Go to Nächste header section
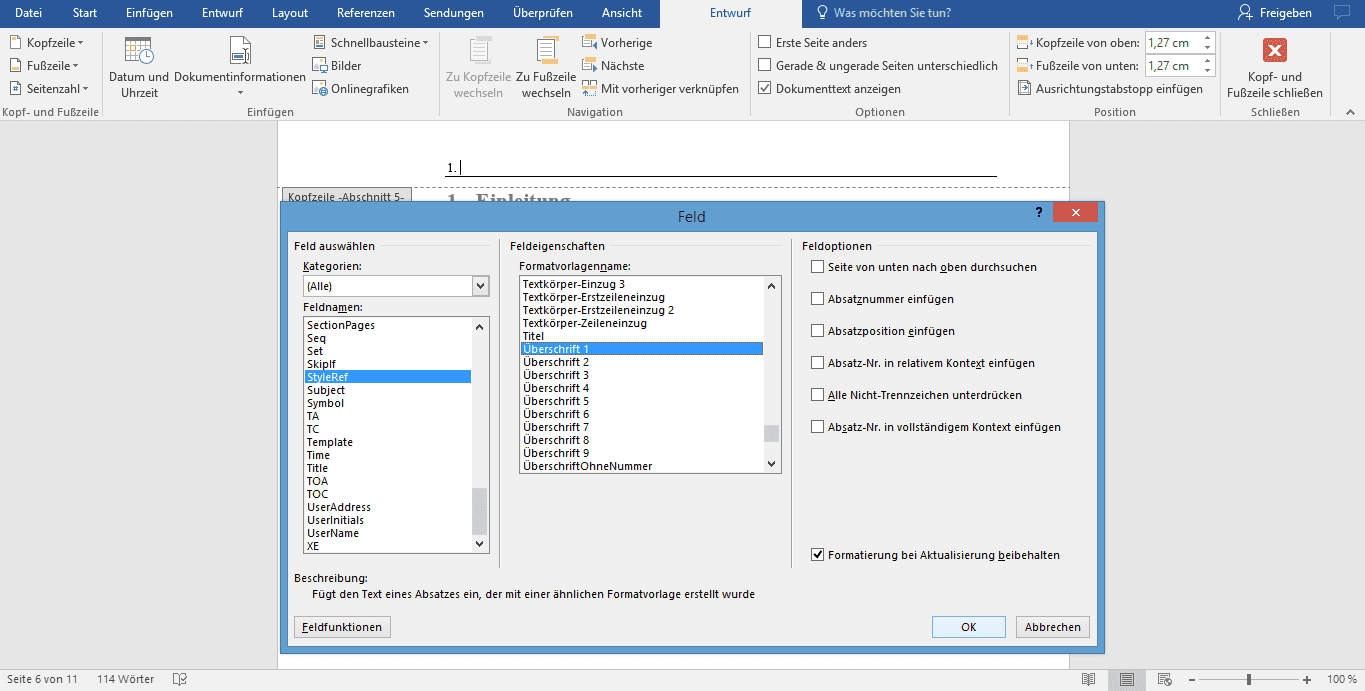This screenshot has height=691, width=1365. [613, 65]
